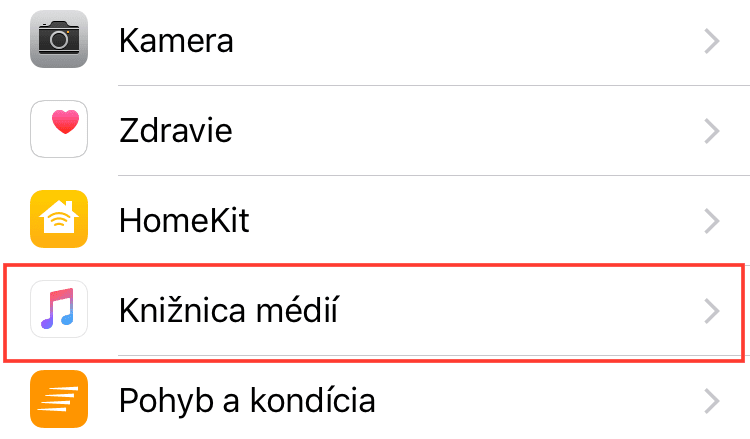750x439 pixels.
Task: Click empty space in Zdravie row
Action: [469, 131]
